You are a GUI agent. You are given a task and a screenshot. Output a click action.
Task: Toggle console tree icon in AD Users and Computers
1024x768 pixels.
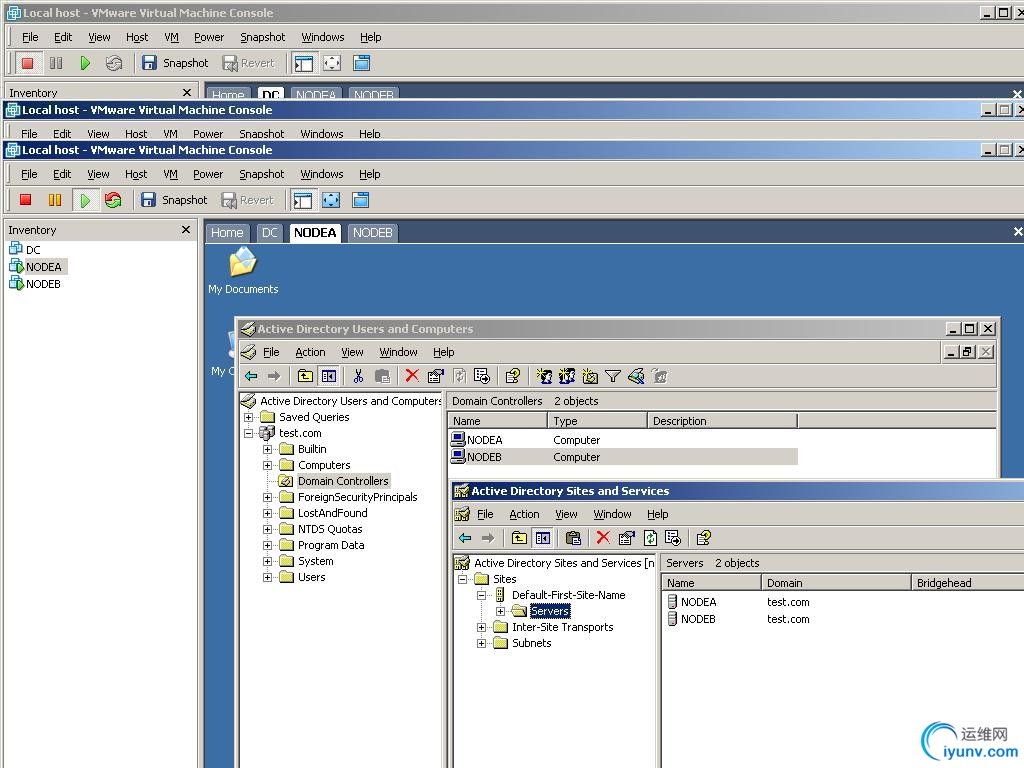[x=329, y=376]
